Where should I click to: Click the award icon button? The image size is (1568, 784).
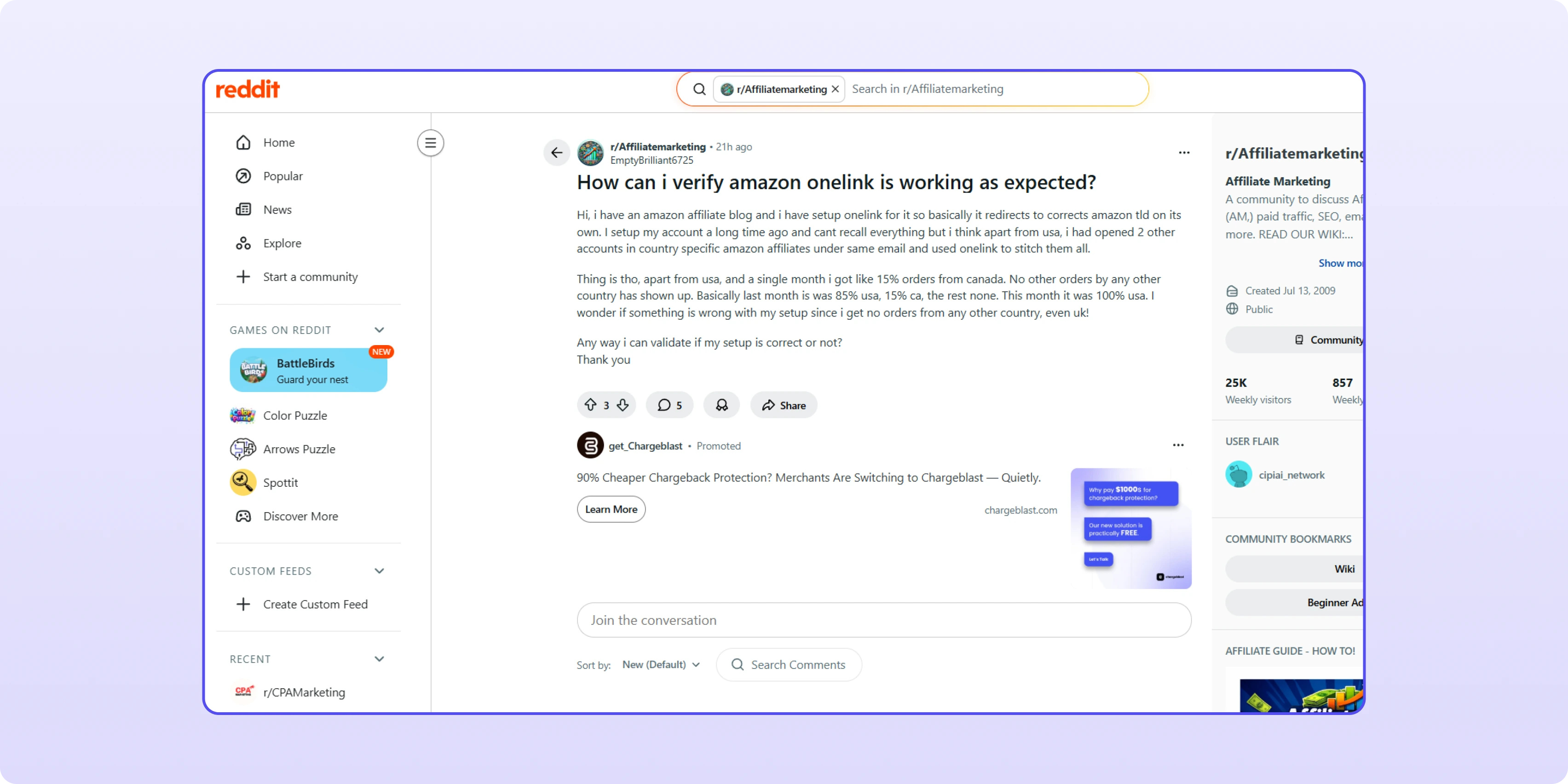click(x=721, y=405)
